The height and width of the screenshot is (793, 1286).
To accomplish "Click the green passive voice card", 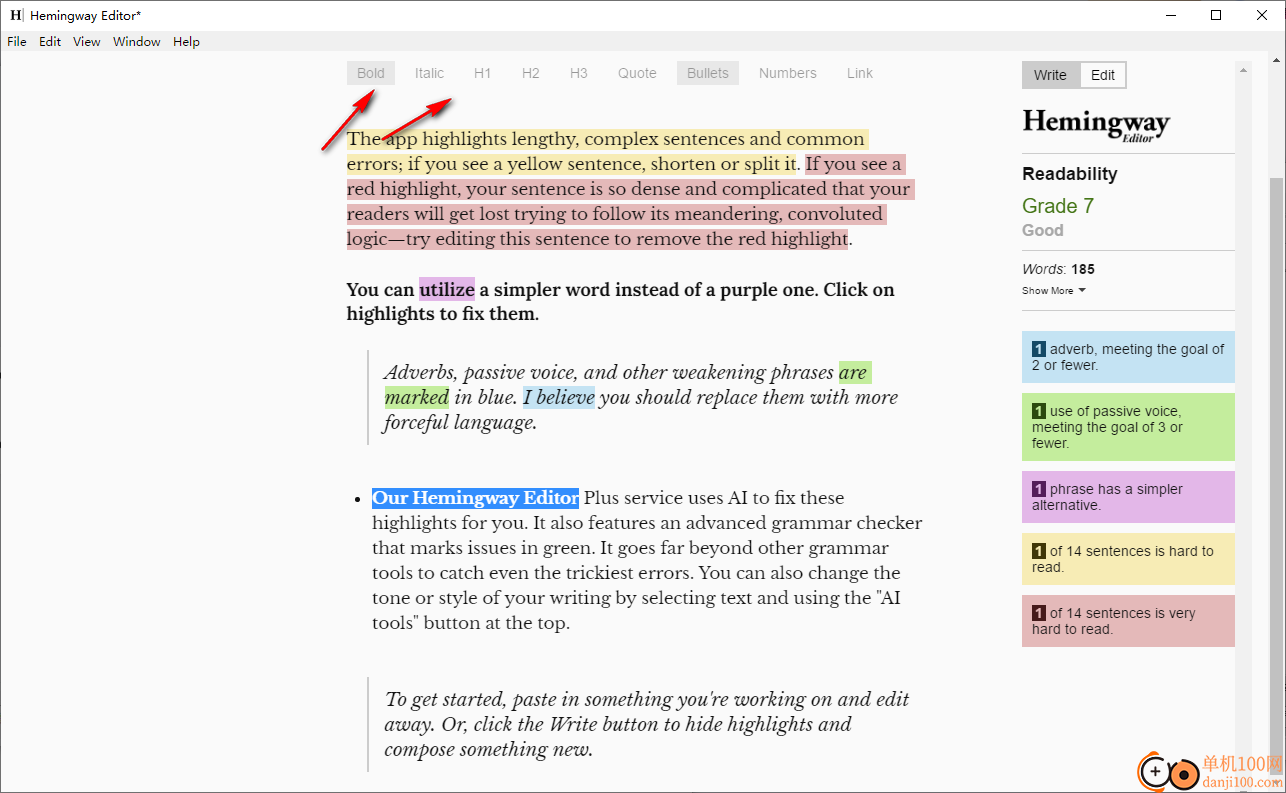I will pos(1128,427).
